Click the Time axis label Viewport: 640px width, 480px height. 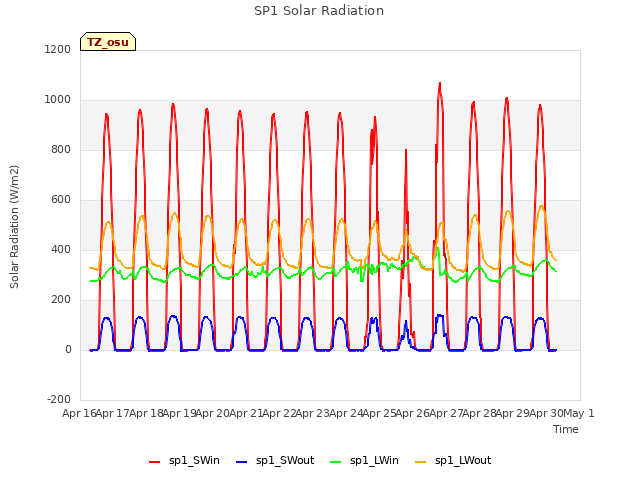pyautogui.click(x=566, y=429)
